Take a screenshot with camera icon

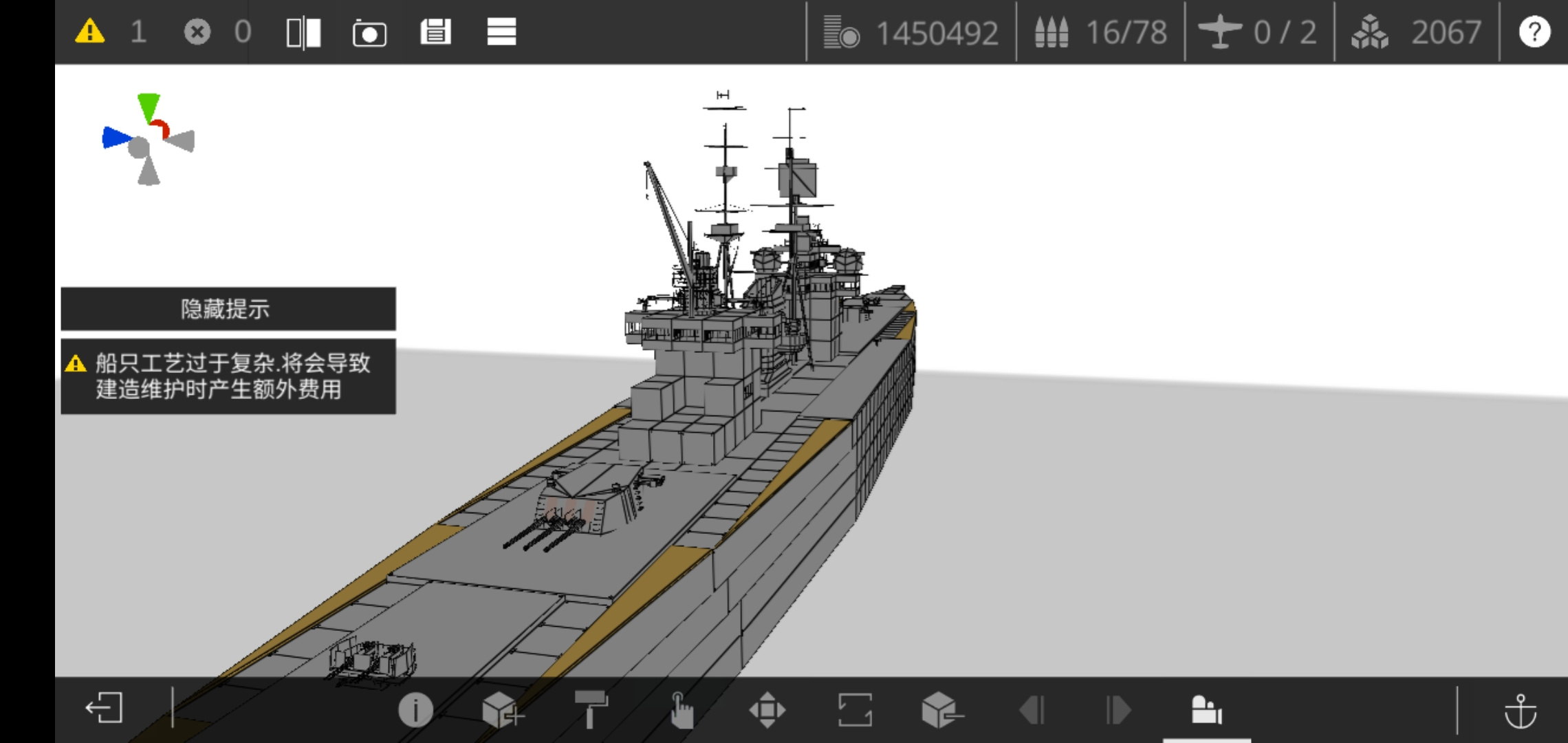pos(369,32)
